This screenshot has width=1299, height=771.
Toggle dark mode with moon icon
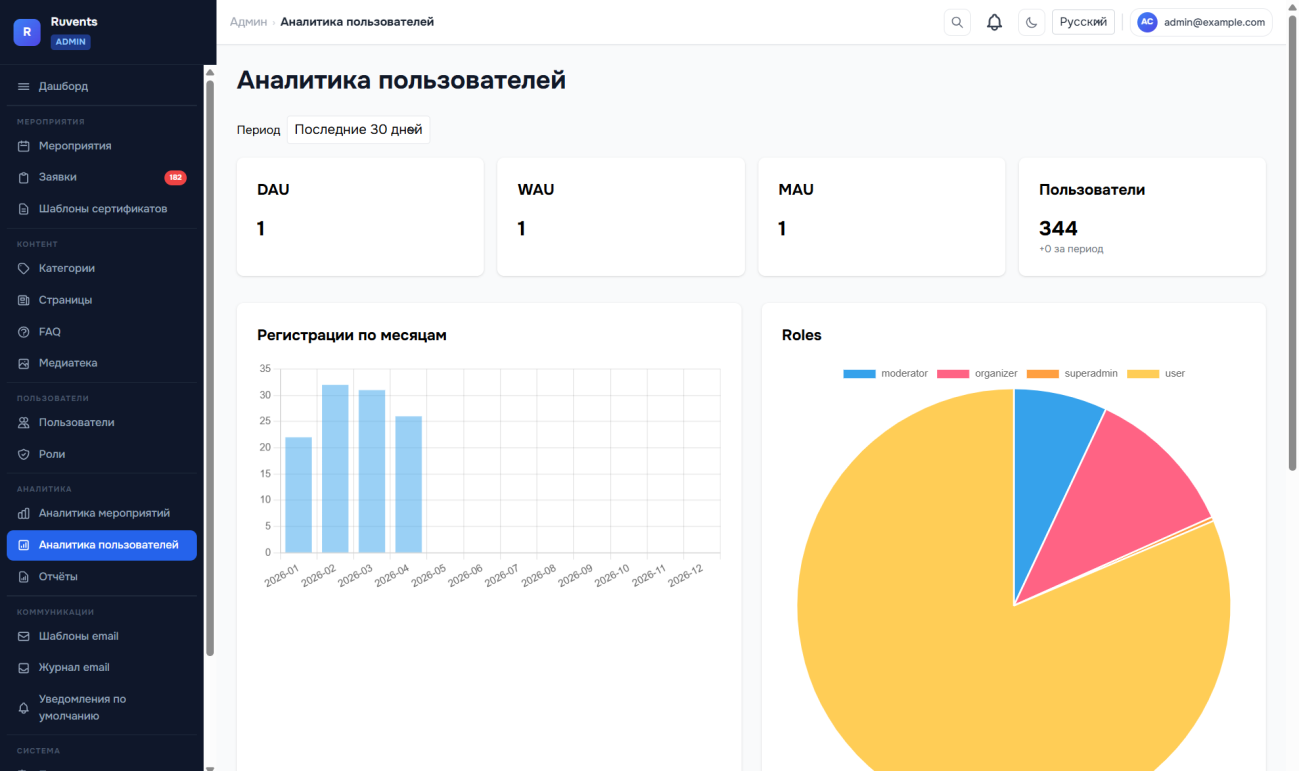coord(1031,22)
